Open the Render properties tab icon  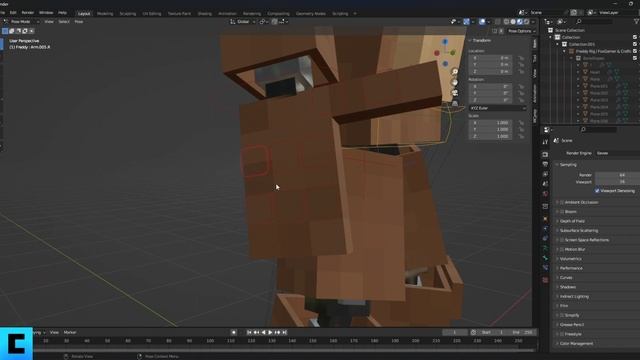(545, 155)
